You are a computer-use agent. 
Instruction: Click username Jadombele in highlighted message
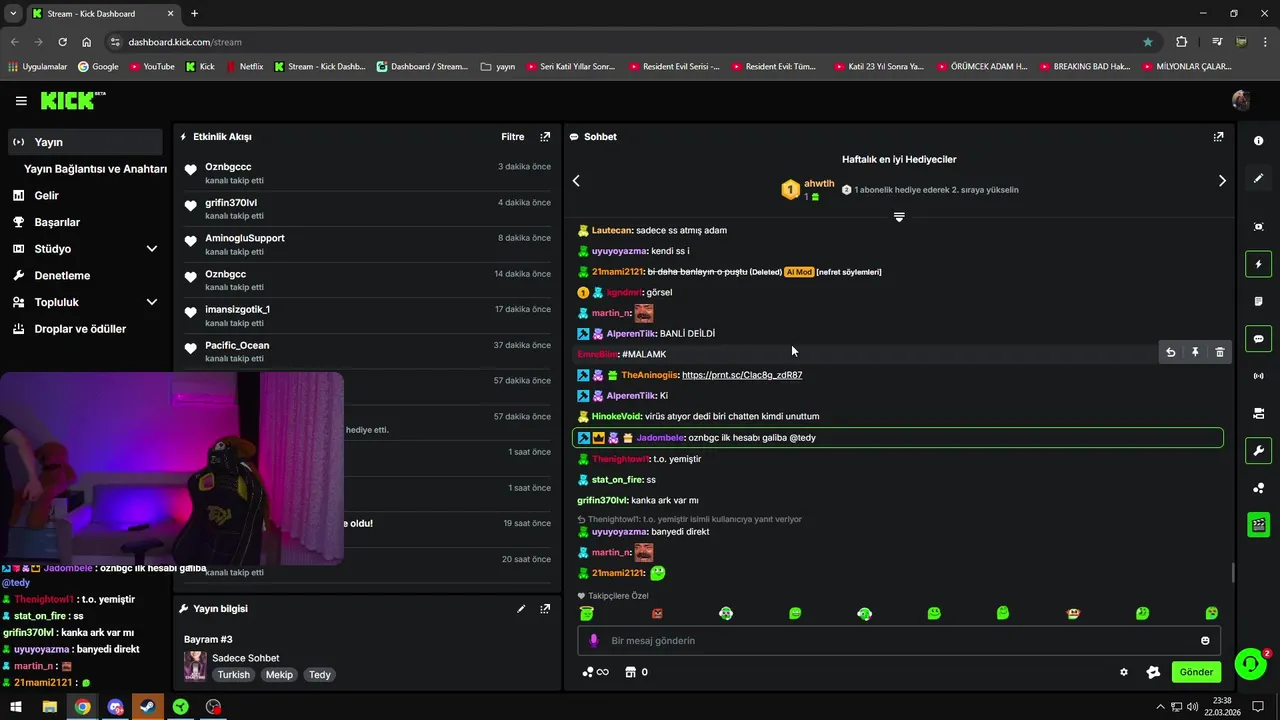(660, 438)
